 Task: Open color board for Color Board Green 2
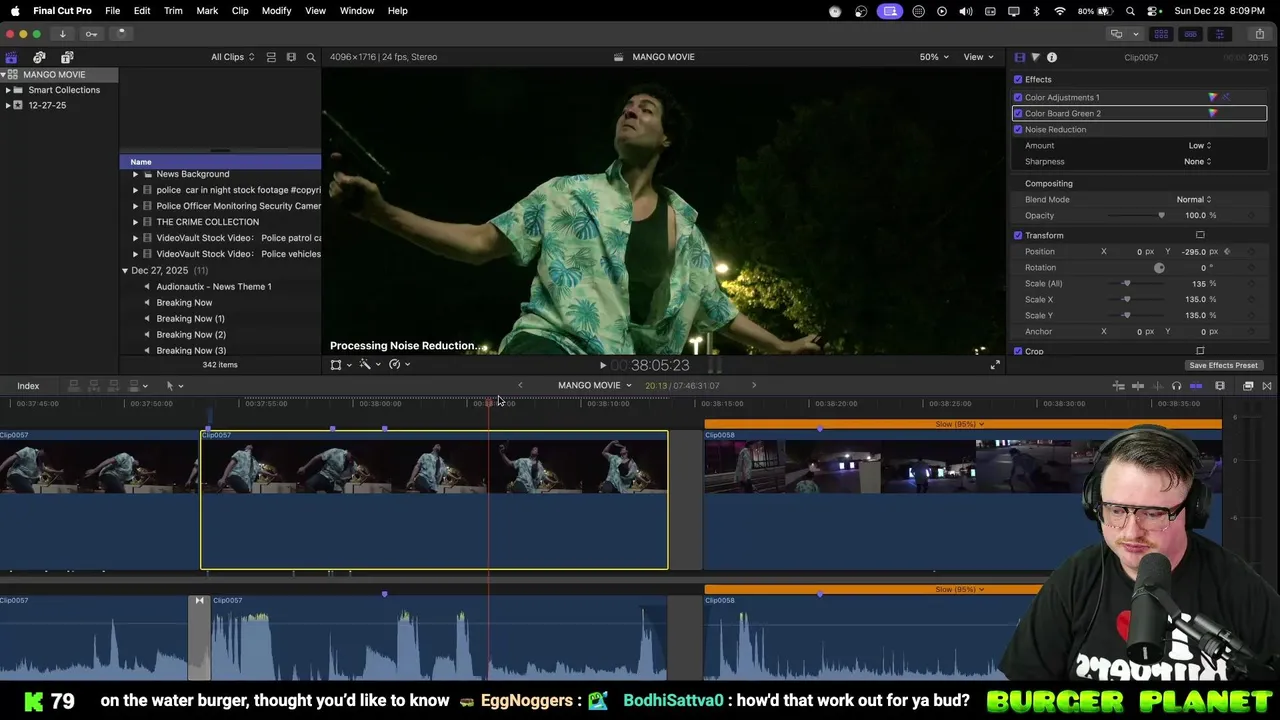pos(1213,113)
